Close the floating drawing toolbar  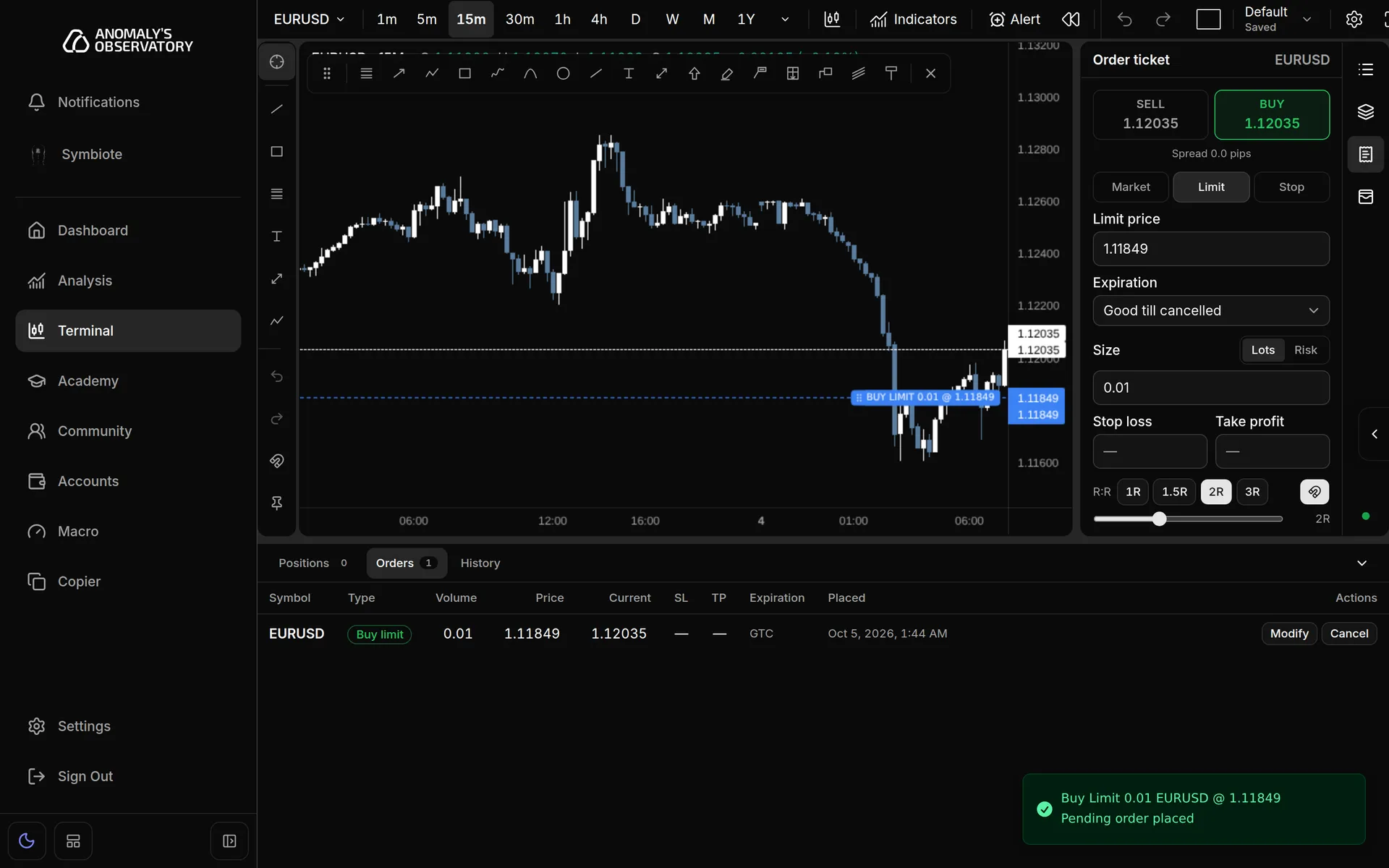coord(930,73)
